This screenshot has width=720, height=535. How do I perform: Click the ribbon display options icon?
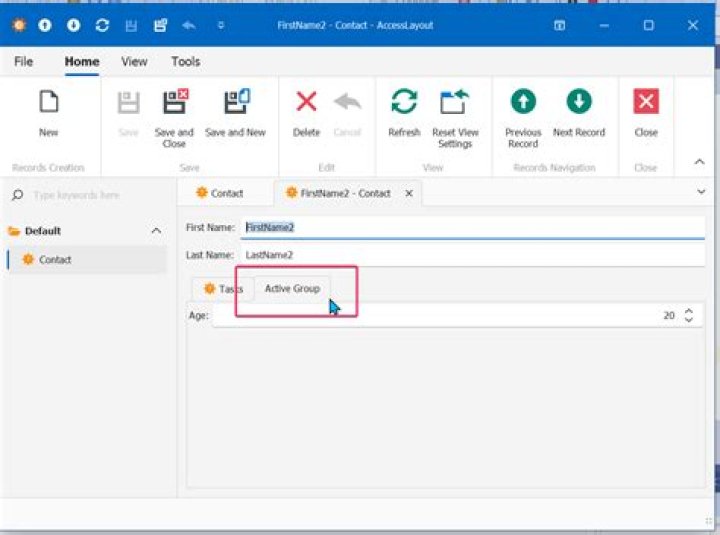click(559, 25)
